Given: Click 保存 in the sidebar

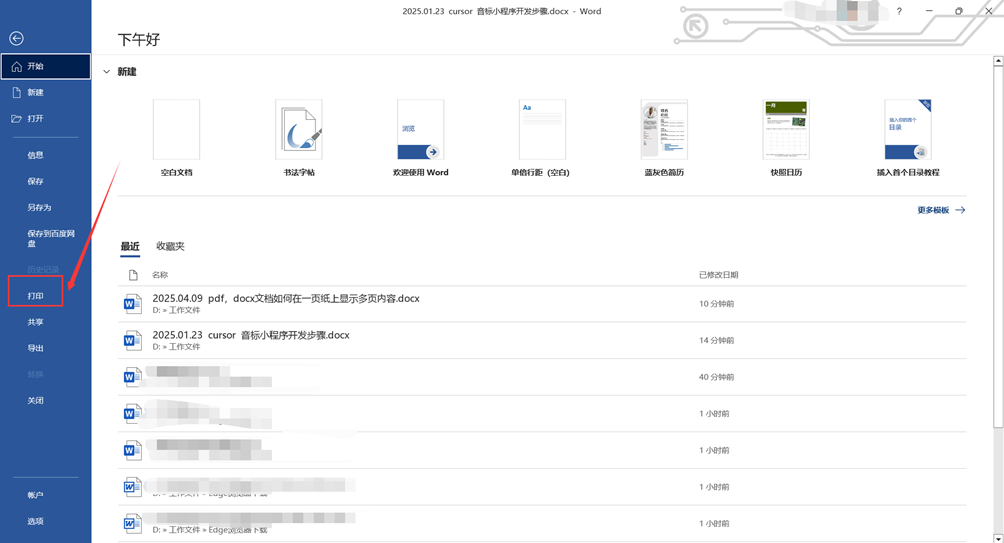Looking at the screenshot, I should click(35, 181).
